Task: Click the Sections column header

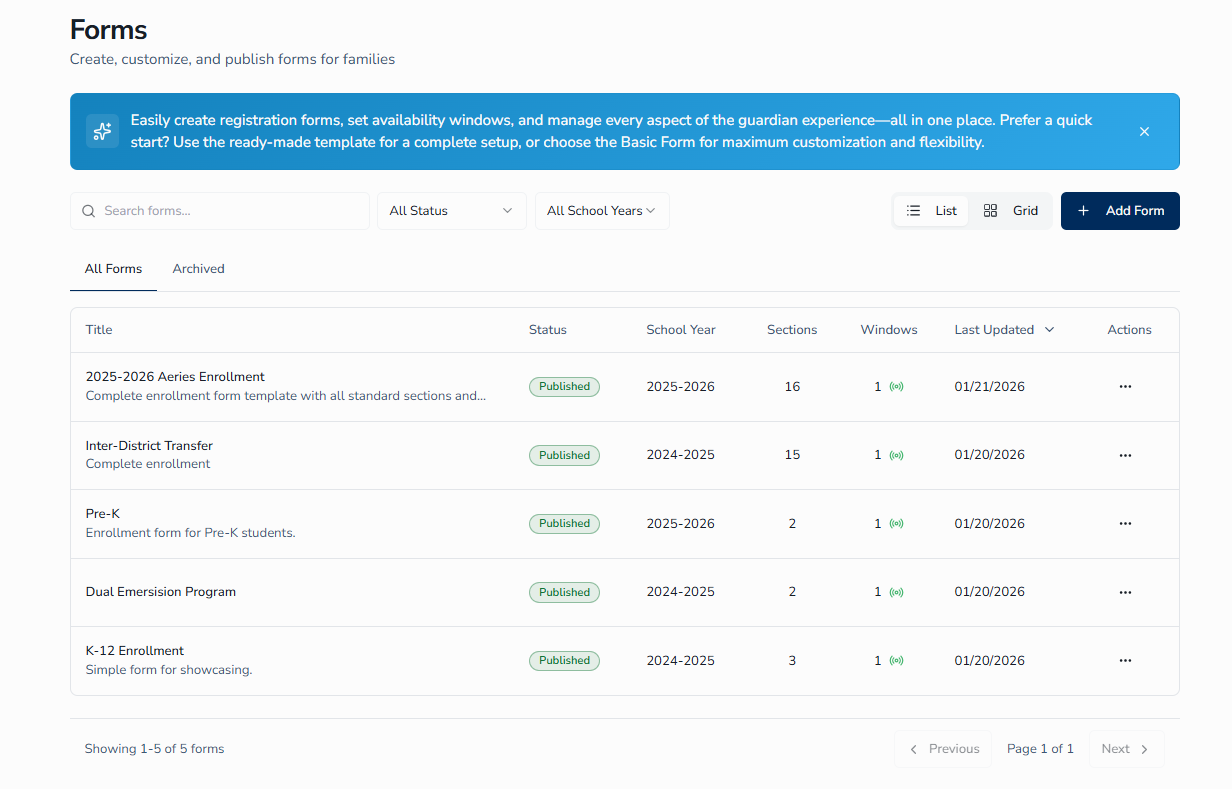Action: point(792,330)
